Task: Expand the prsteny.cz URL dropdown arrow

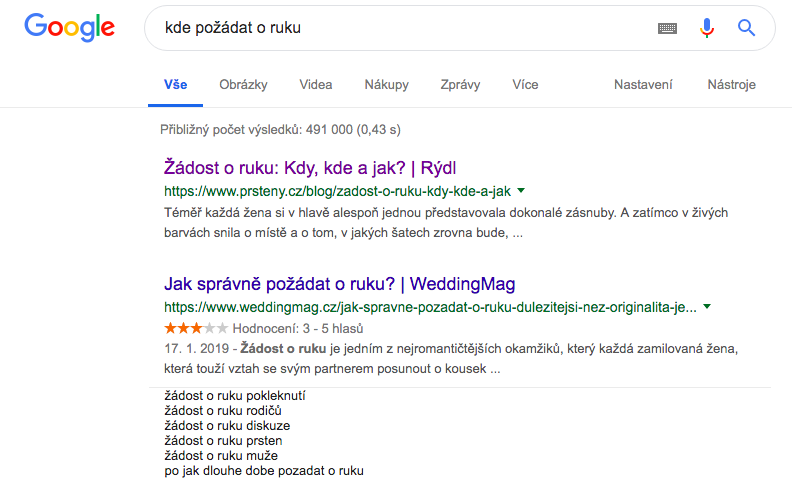Action: click(521, 191)
